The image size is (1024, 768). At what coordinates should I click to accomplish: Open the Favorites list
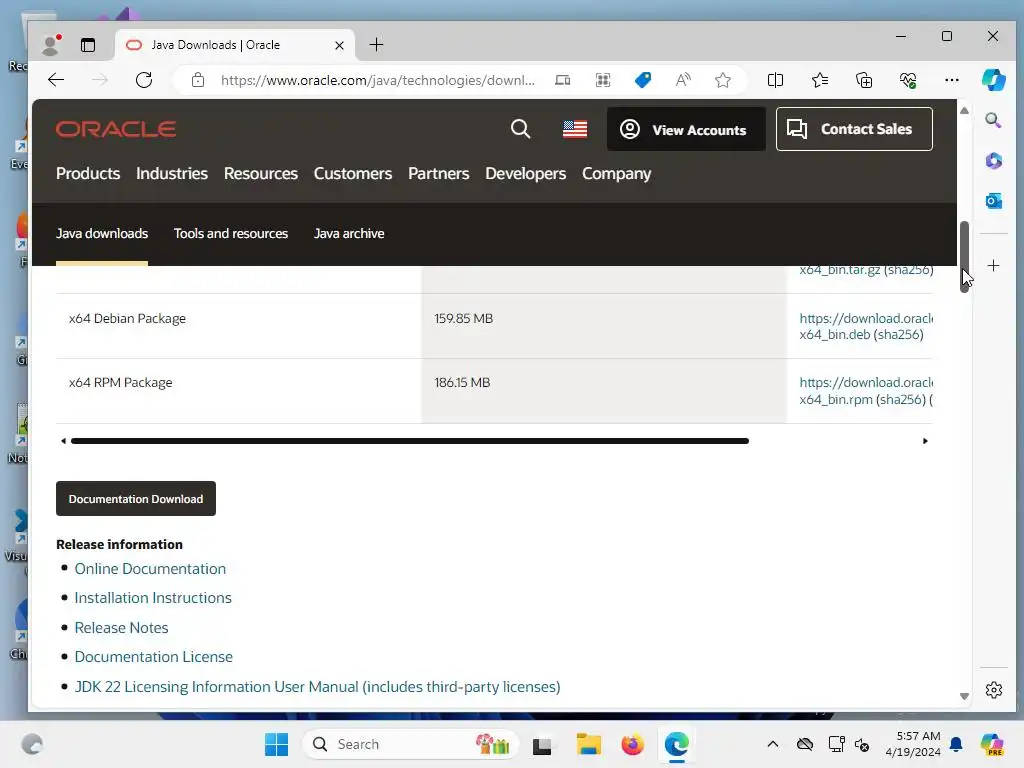[820, 80]
